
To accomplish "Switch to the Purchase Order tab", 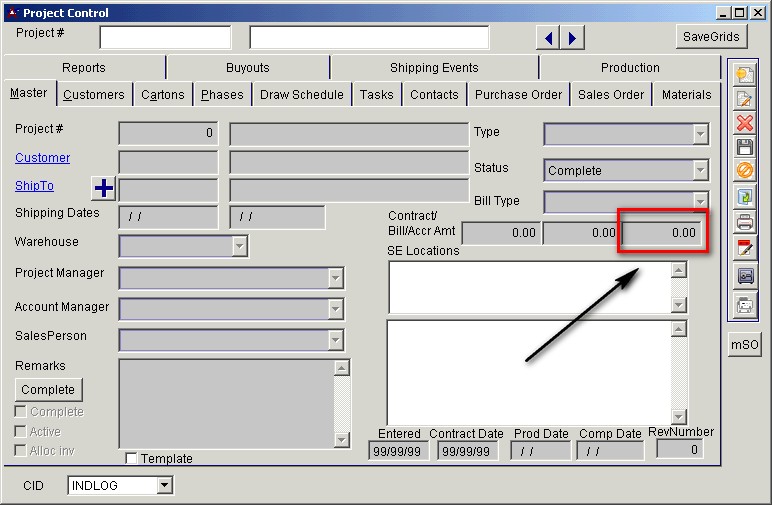I will (518, 95).
